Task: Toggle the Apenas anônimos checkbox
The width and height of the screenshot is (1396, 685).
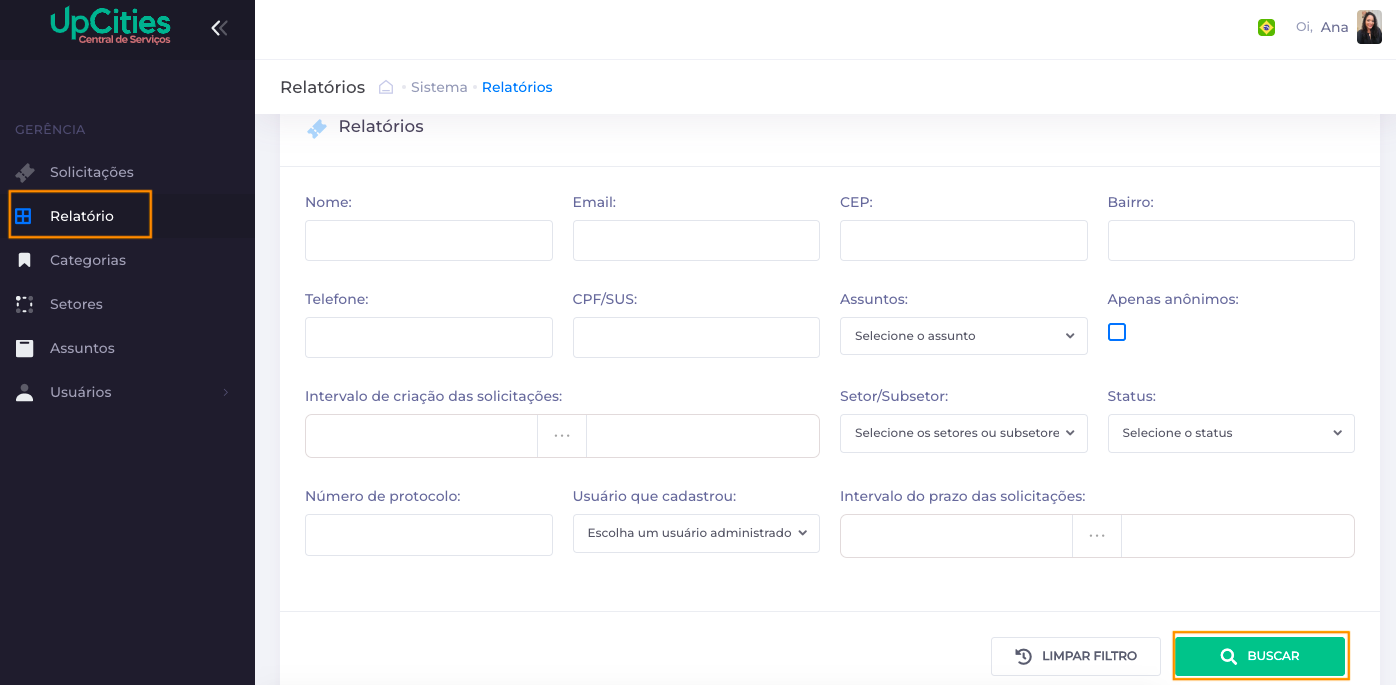Action: coord(1117,332)
